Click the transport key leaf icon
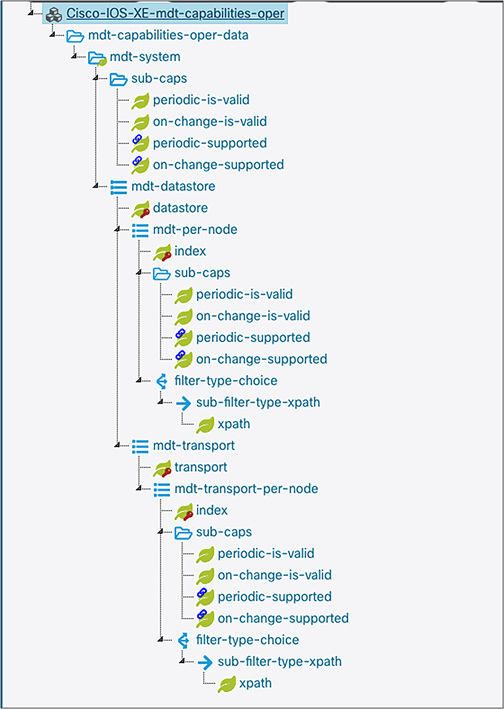Screen dimensions: 504x709 pos(162,468)
